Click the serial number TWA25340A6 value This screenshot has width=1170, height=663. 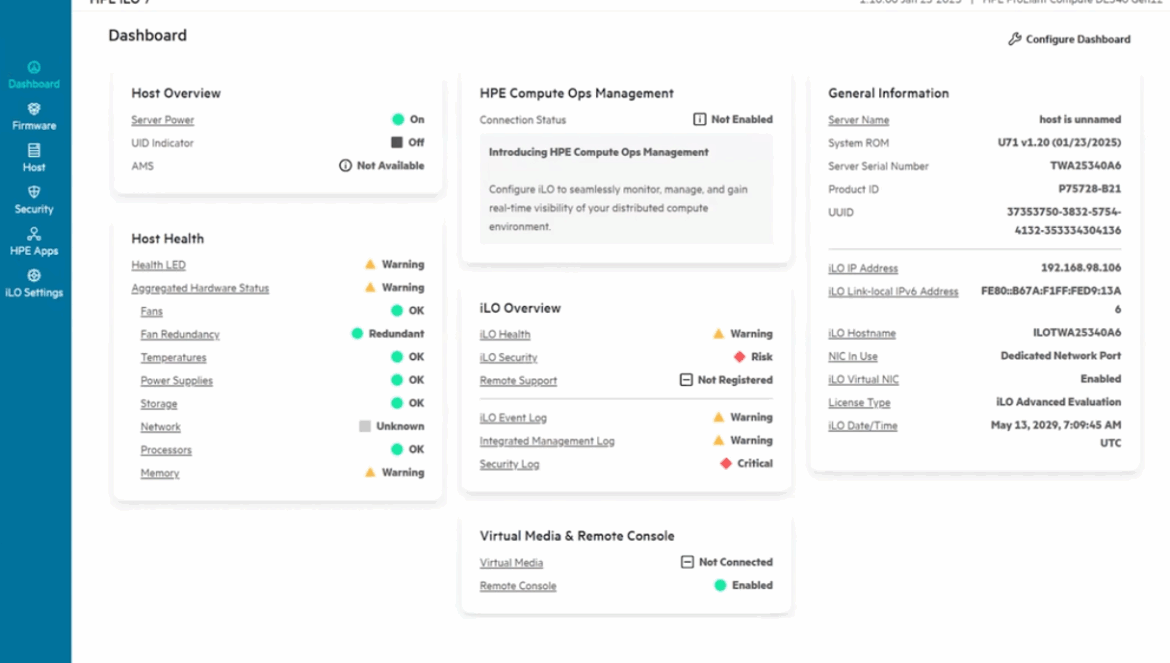click(x=1086, y=166)
